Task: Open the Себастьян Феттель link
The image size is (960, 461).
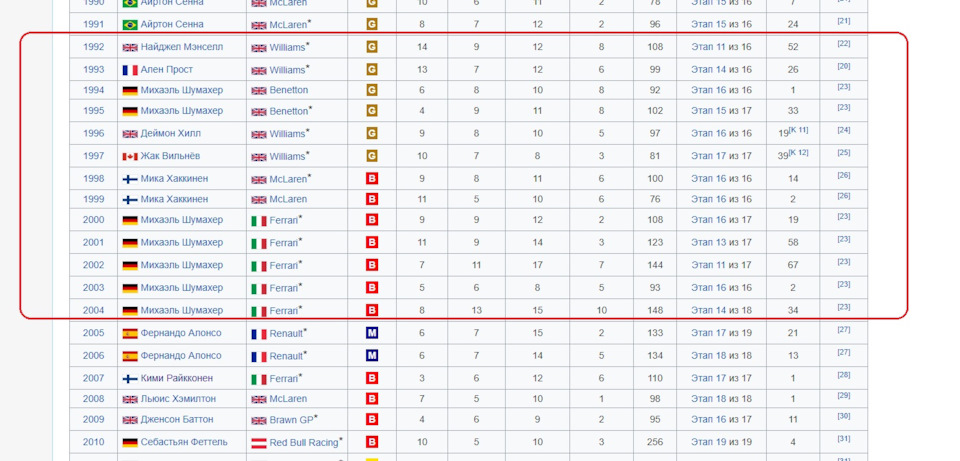Action: coord(184,442)
